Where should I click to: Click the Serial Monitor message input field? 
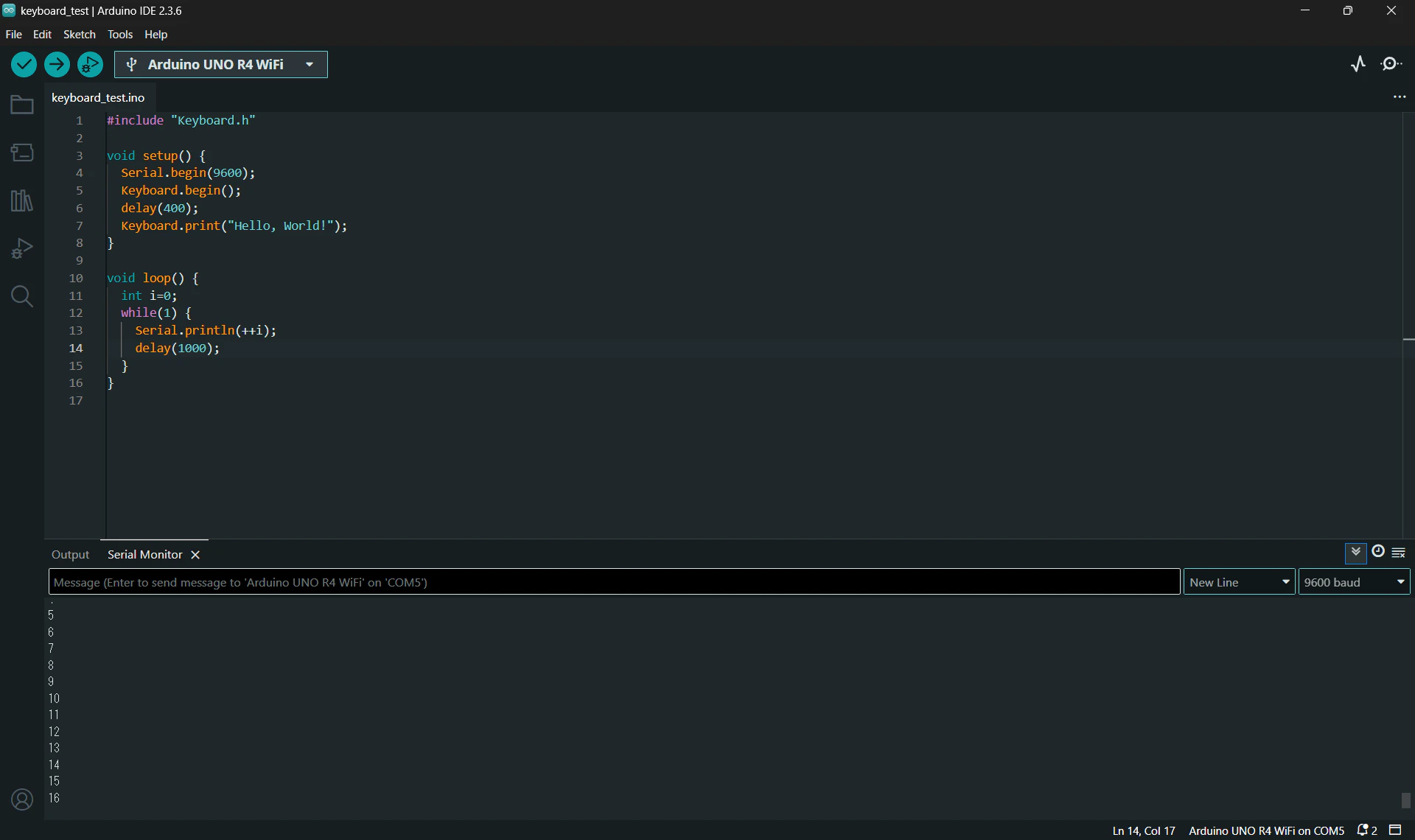(615, 582)
